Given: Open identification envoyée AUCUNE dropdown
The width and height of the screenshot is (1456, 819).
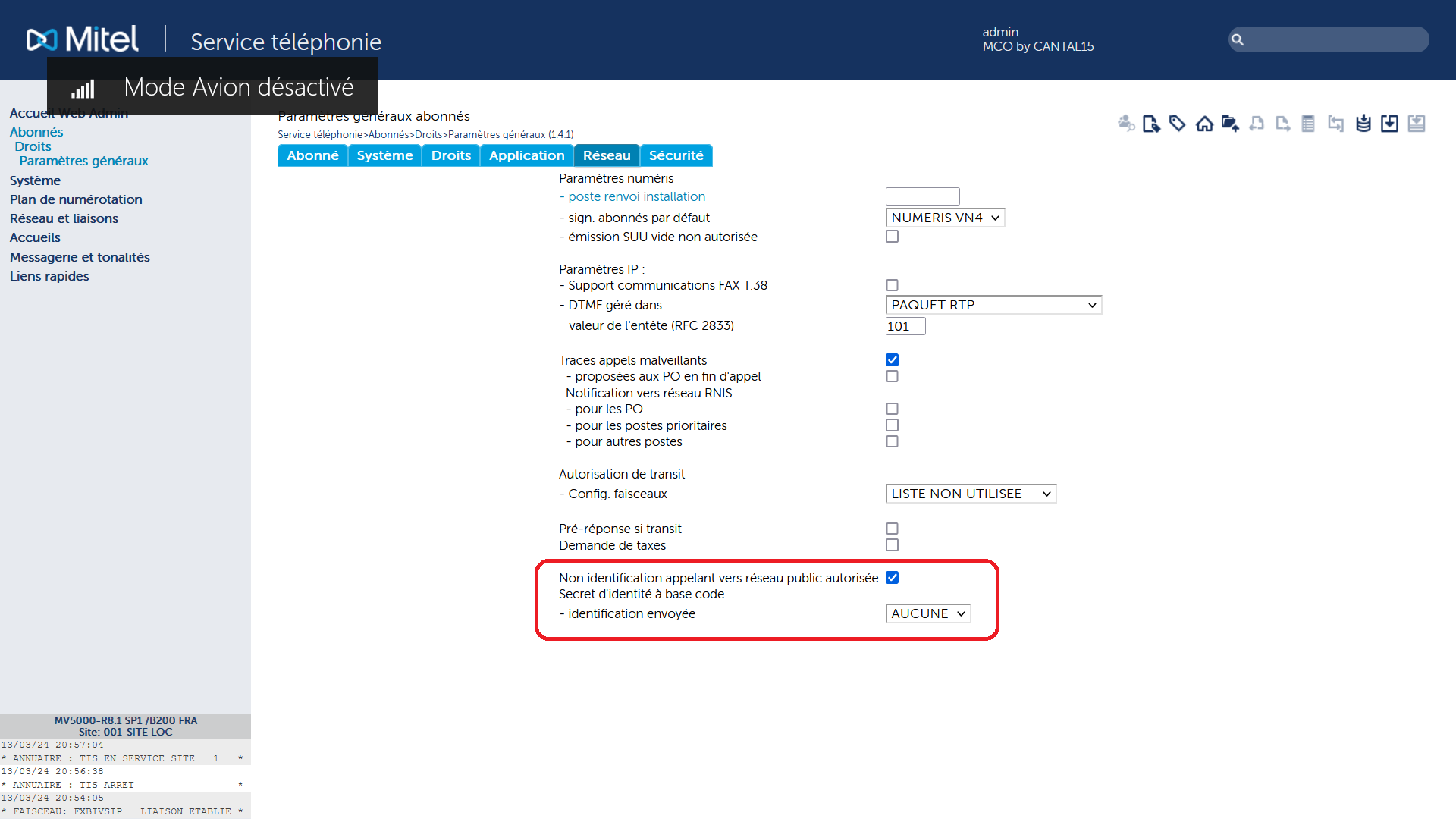Looking at the screenshot, I should [928, 613].
